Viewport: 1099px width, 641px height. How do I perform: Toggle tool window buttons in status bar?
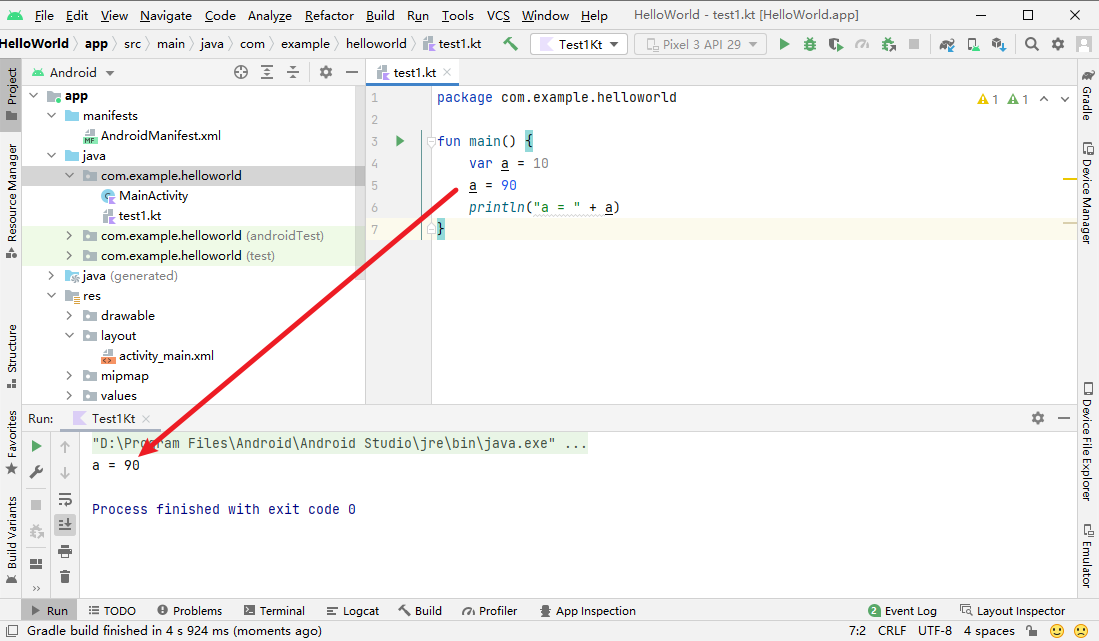tap(11, 631)
